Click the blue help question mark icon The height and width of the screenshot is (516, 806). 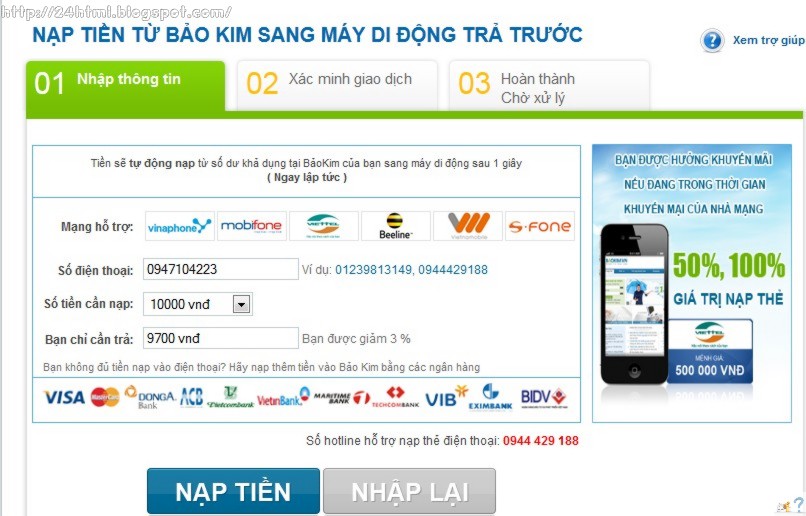(712, 40)
